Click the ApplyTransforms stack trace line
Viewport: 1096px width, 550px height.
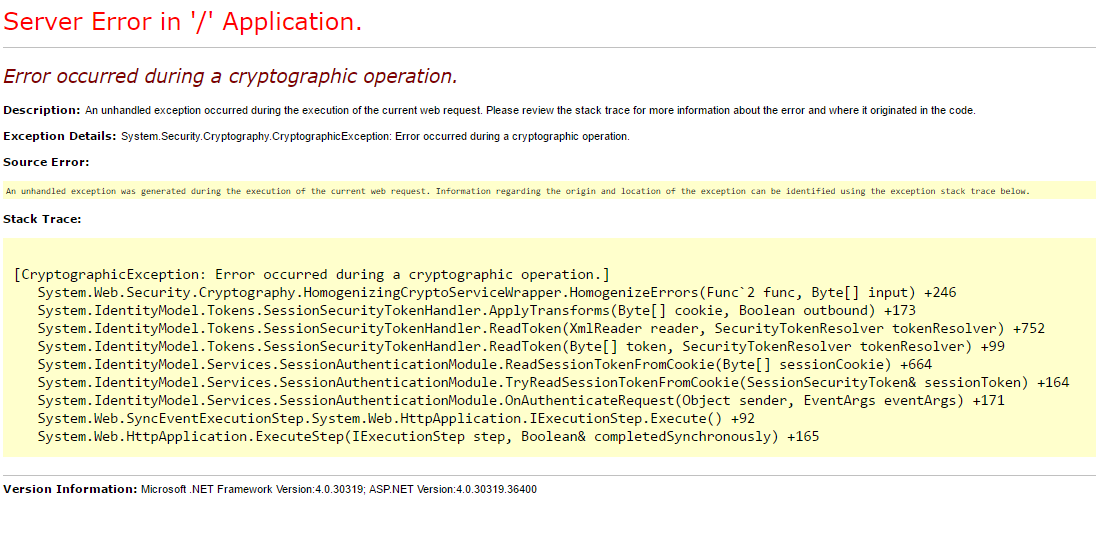click(476, 311)
